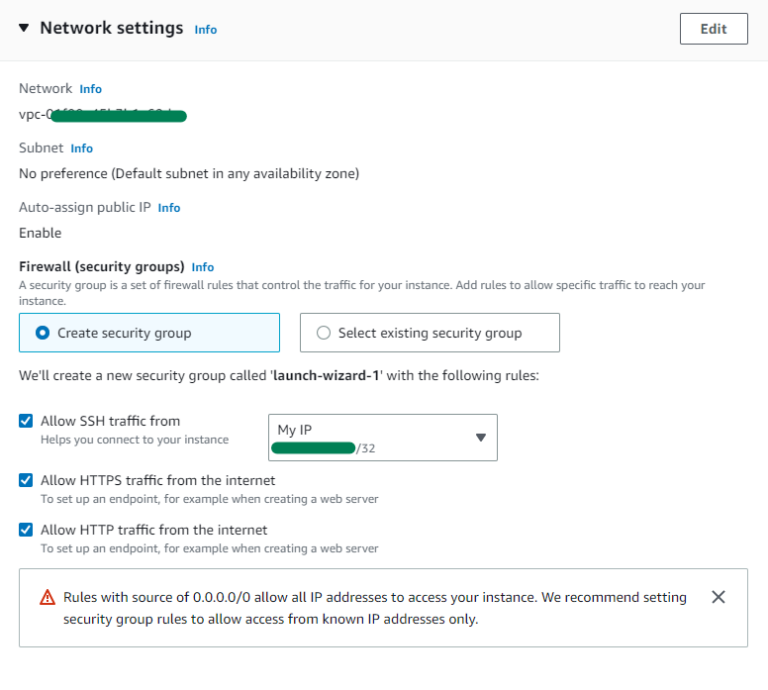This screenshot has width=768, height=690.
Task: Click the Network settings heading text
Action: pyautogui.click(x=112, y=28)
